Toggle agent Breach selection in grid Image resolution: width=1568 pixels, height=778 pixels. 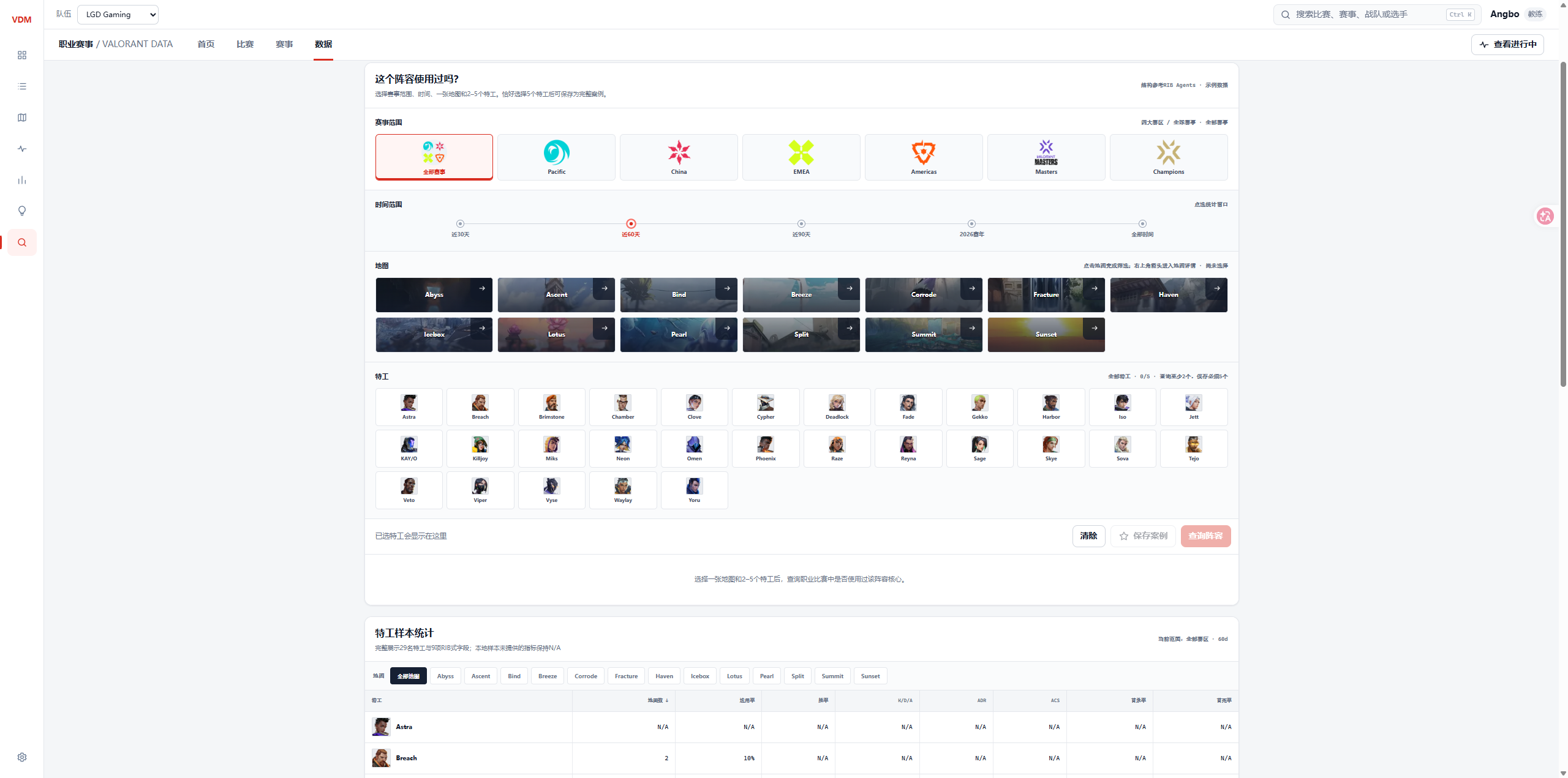(480, 407)
